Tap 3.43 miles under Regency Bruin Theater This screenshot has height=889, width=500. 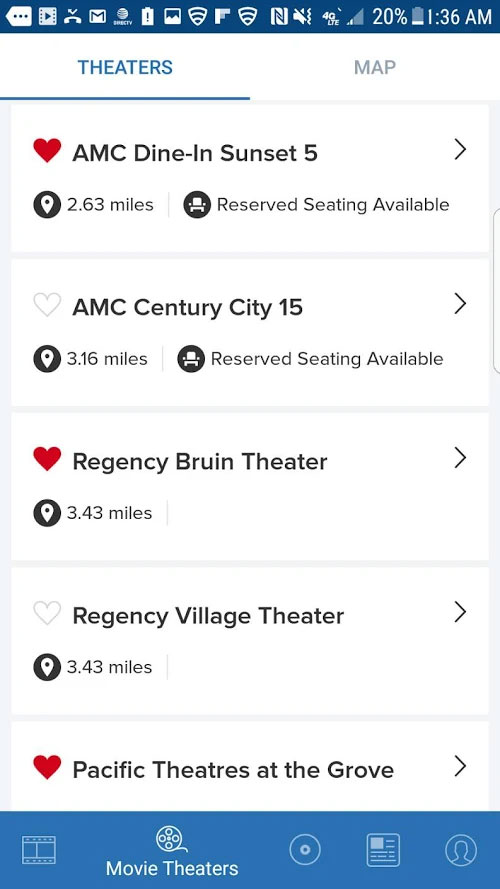point(109,513)
